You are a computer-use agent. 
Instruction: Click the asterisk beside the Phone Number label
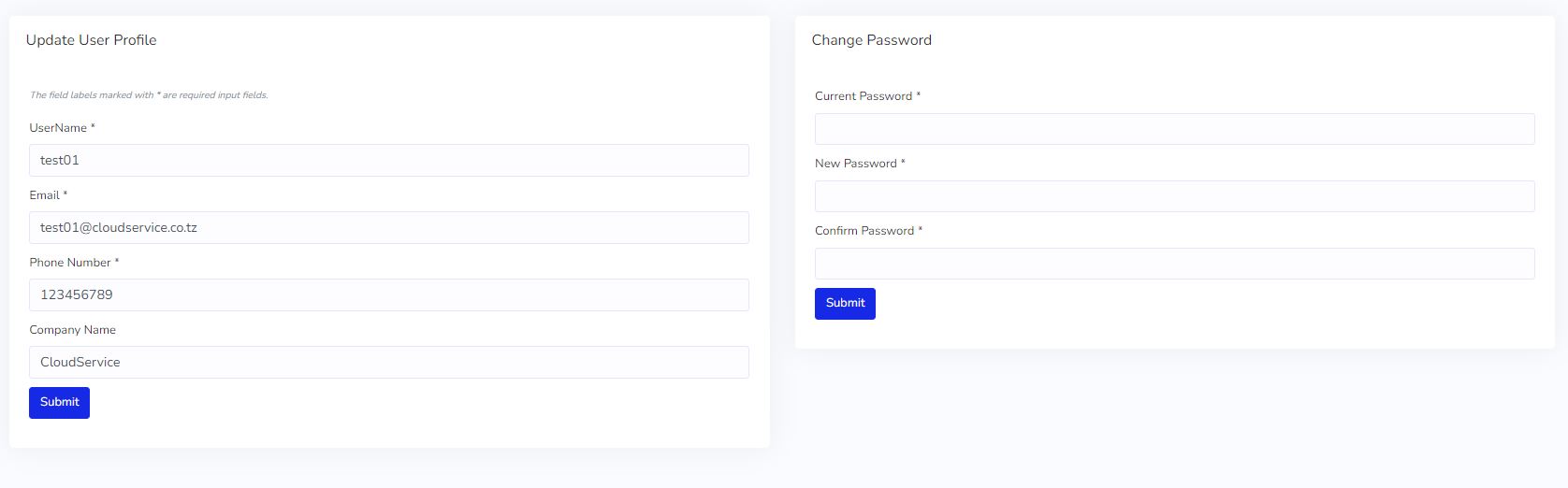[x=117, y=263]
